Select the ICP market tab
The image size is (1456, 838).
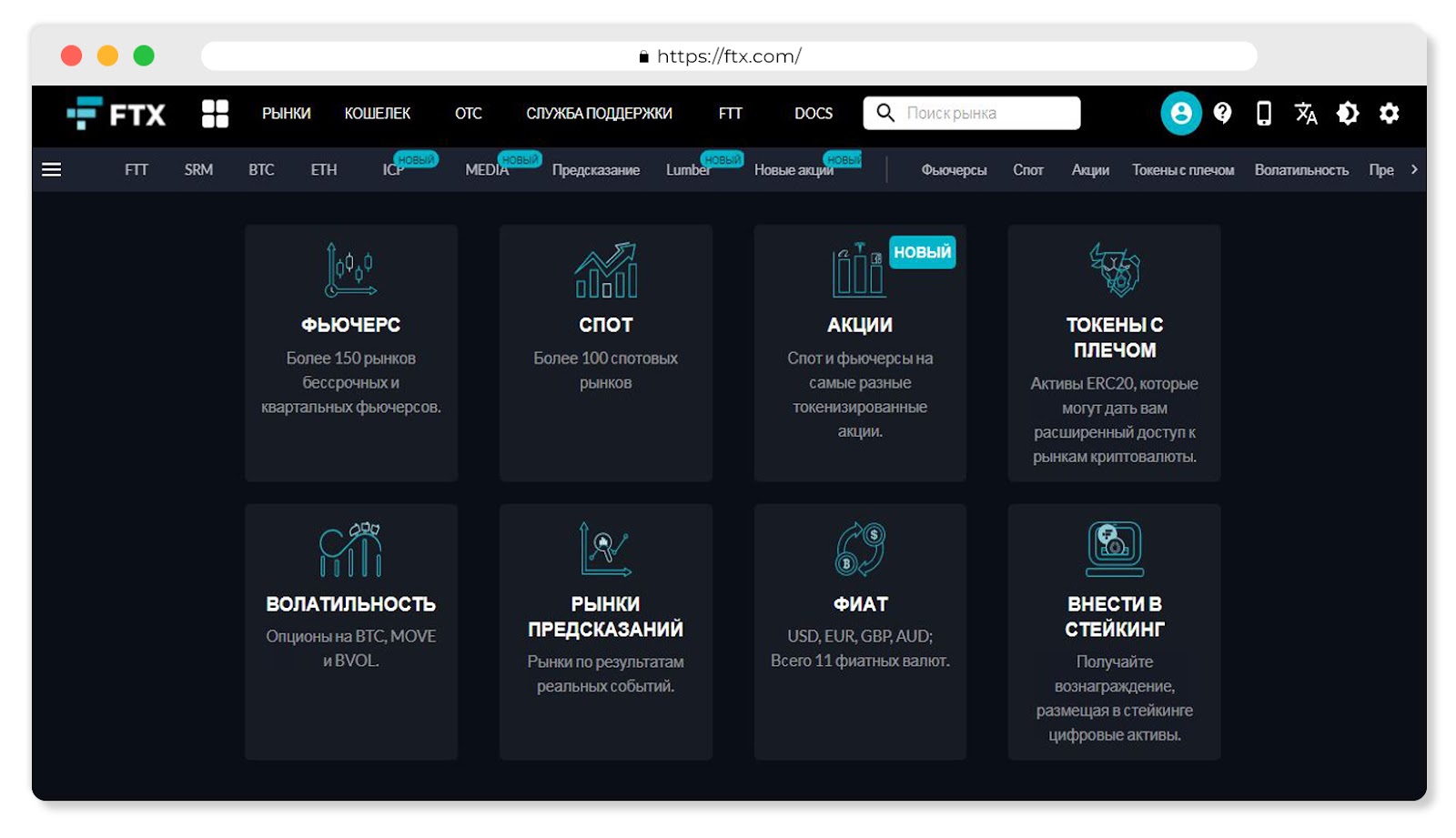point(393,169)
